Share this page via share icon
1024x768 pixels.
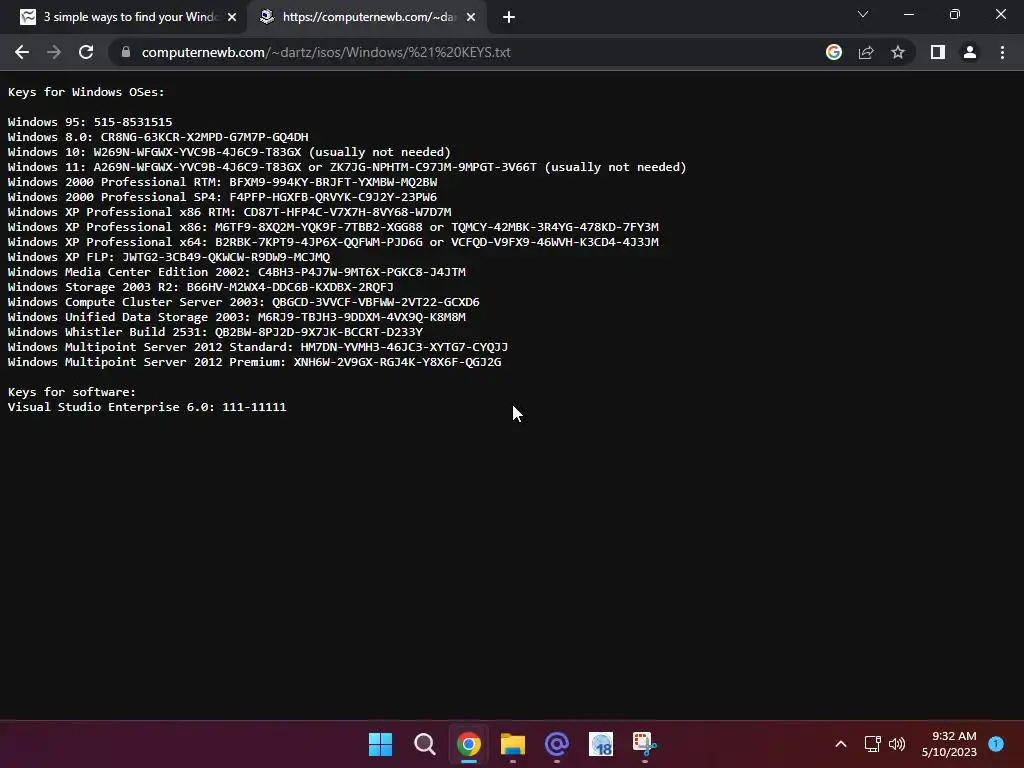[866, 52]
